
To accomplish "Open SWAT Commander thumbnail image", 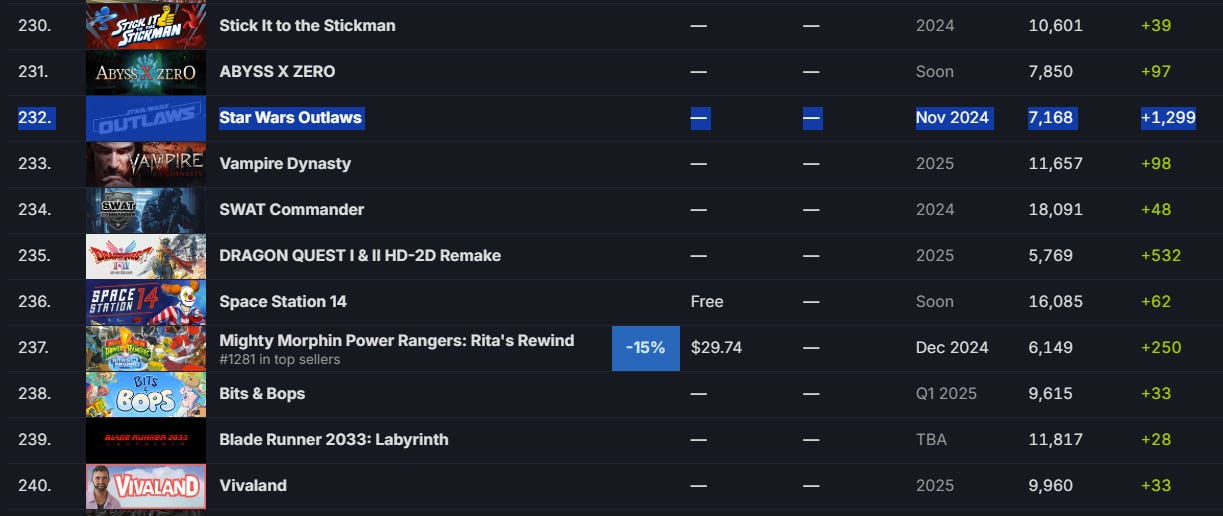I will point(146,210).
